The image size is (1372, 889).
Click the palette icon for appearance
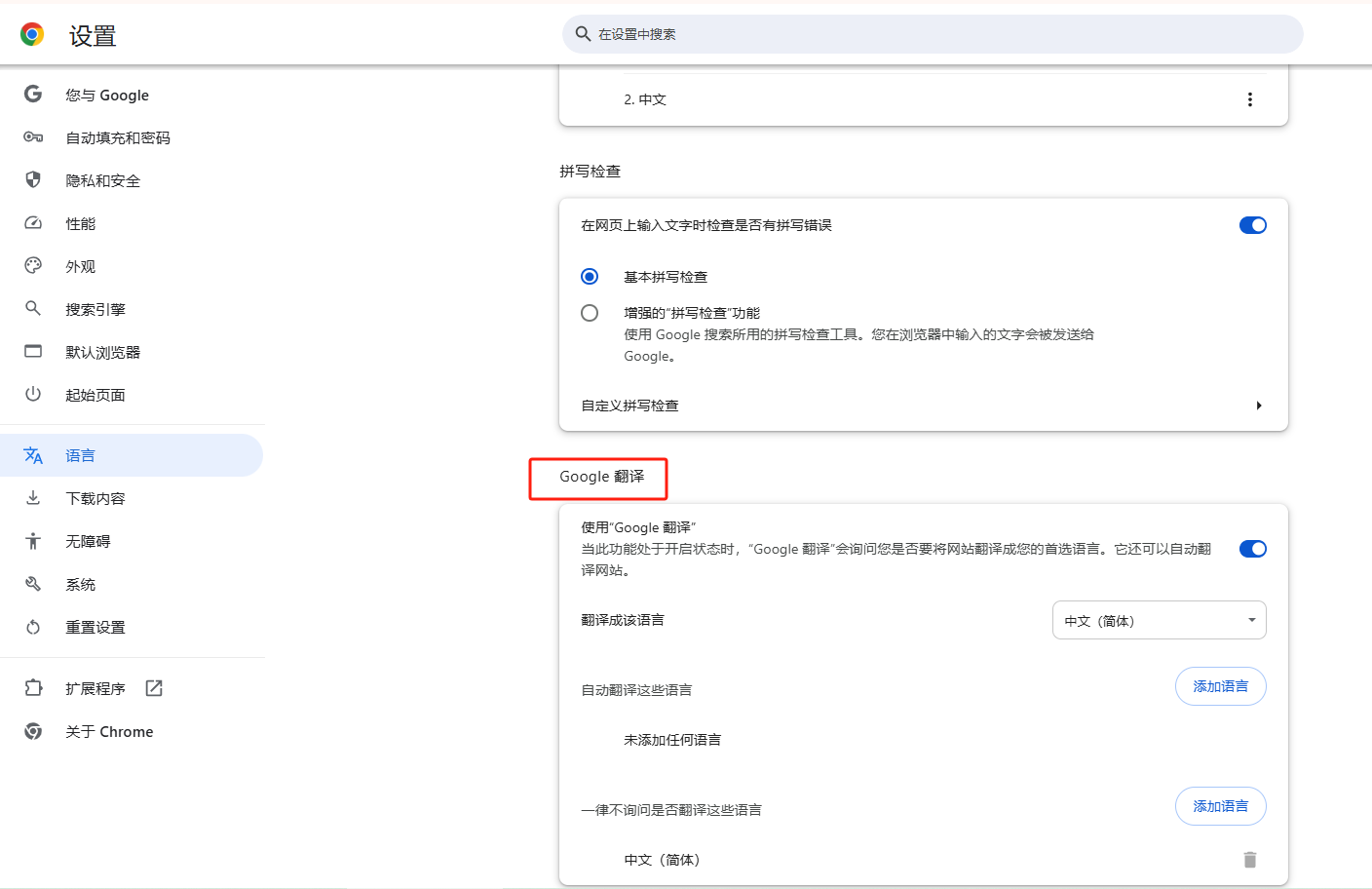[x=33, y=266]
